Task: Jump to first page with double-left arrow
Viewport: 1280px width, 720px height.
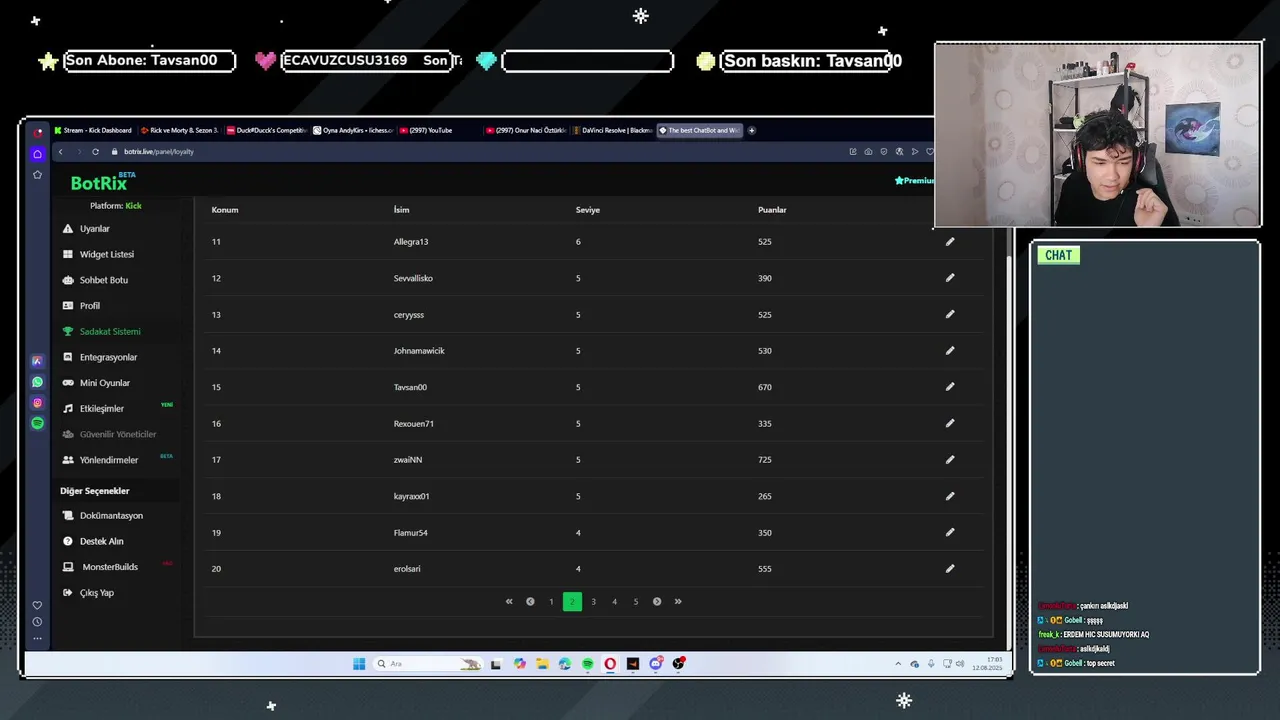Action: click(x=509, y=601)
